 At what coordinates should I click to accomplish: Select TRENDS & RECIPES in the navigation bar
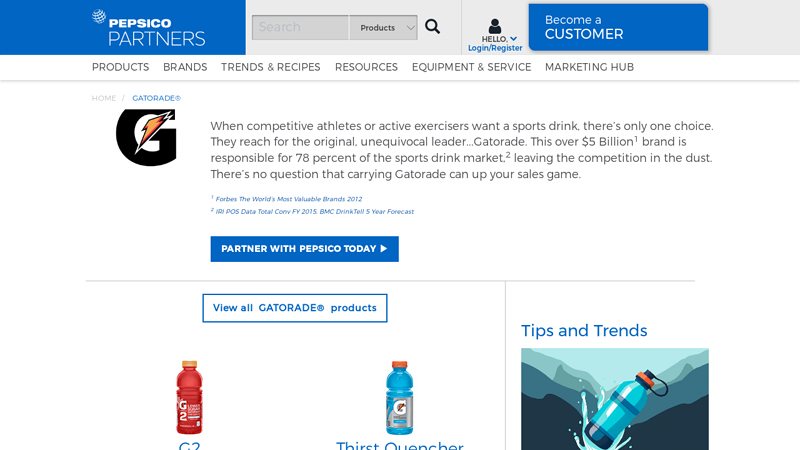point(270,67)
